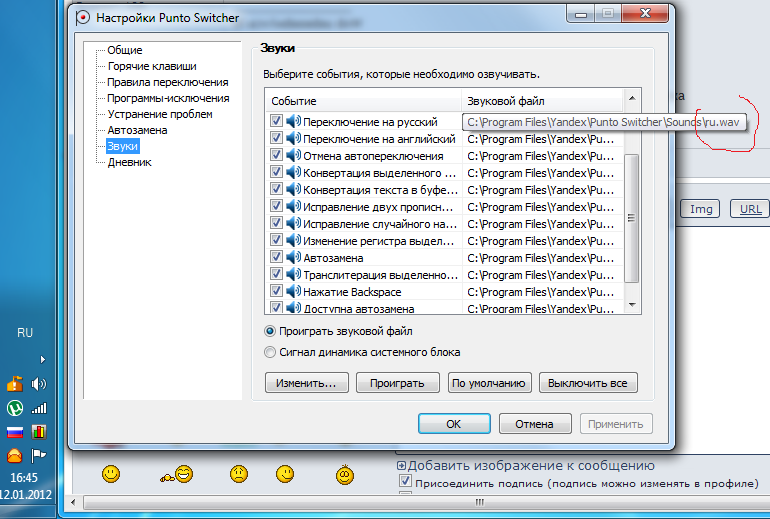The height and width of the screenshot is (519, 770).
Task: Open the uTorrent tray icon
Action: (15, 408)
